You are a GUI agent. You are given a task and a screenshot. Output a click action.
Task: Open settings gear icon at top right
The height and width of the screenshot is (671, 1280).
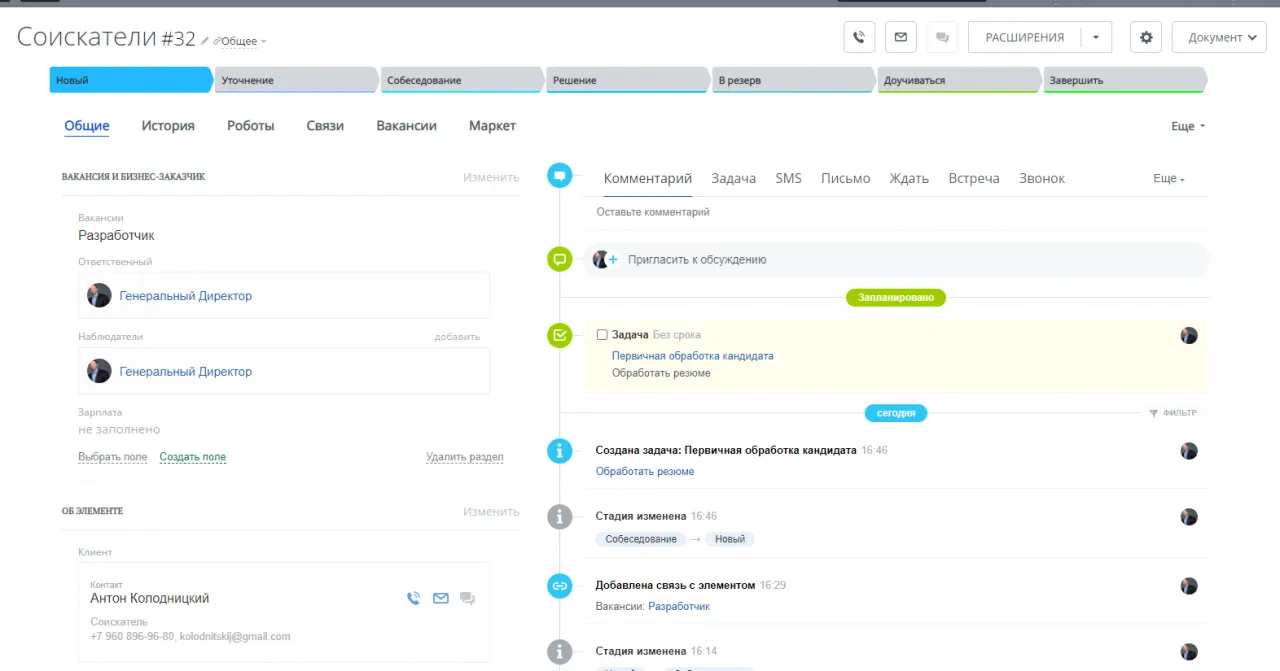click(x=1146, y=38)
